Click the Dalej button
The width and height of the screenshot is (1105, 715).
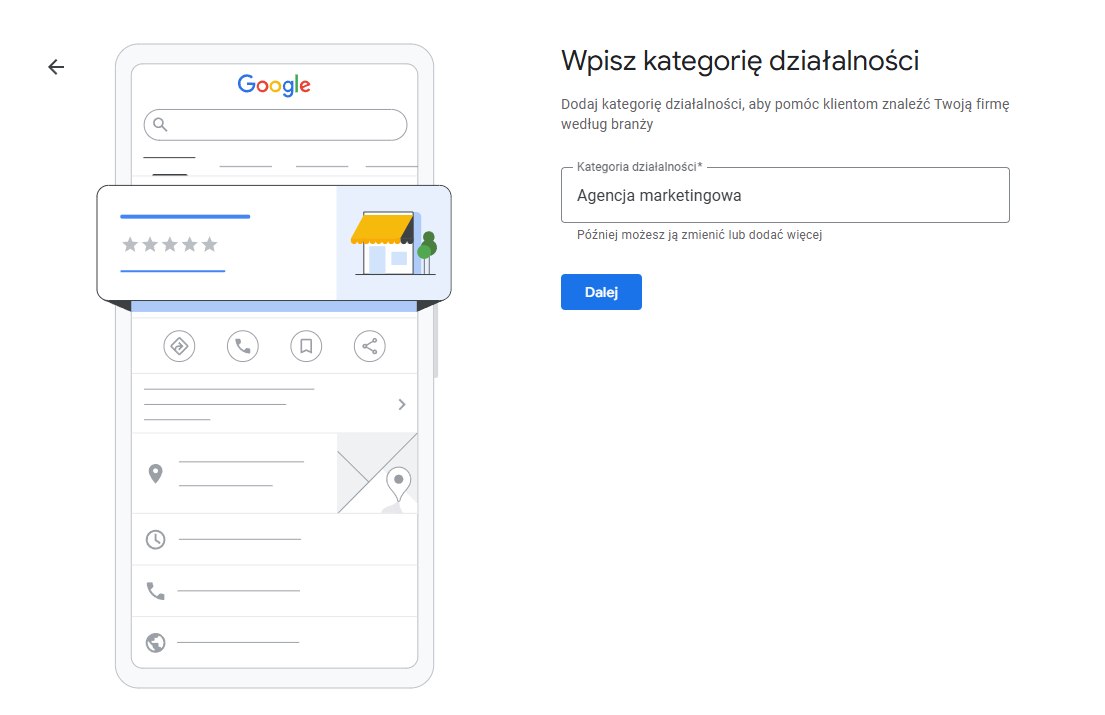[601, 291]
